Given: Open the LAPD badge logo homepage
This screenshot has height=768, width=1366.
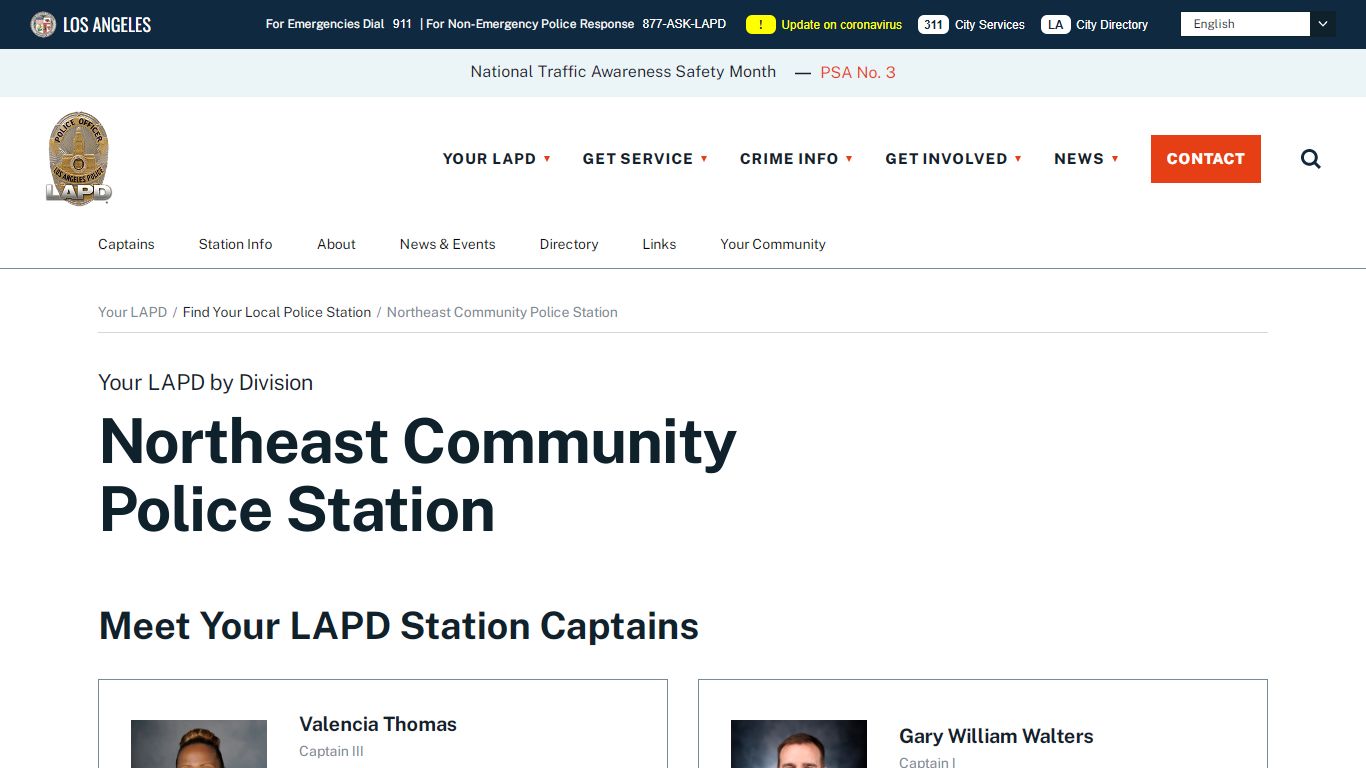Looking at the screenshot, I should pyautogui.click(x=79, y=159).
